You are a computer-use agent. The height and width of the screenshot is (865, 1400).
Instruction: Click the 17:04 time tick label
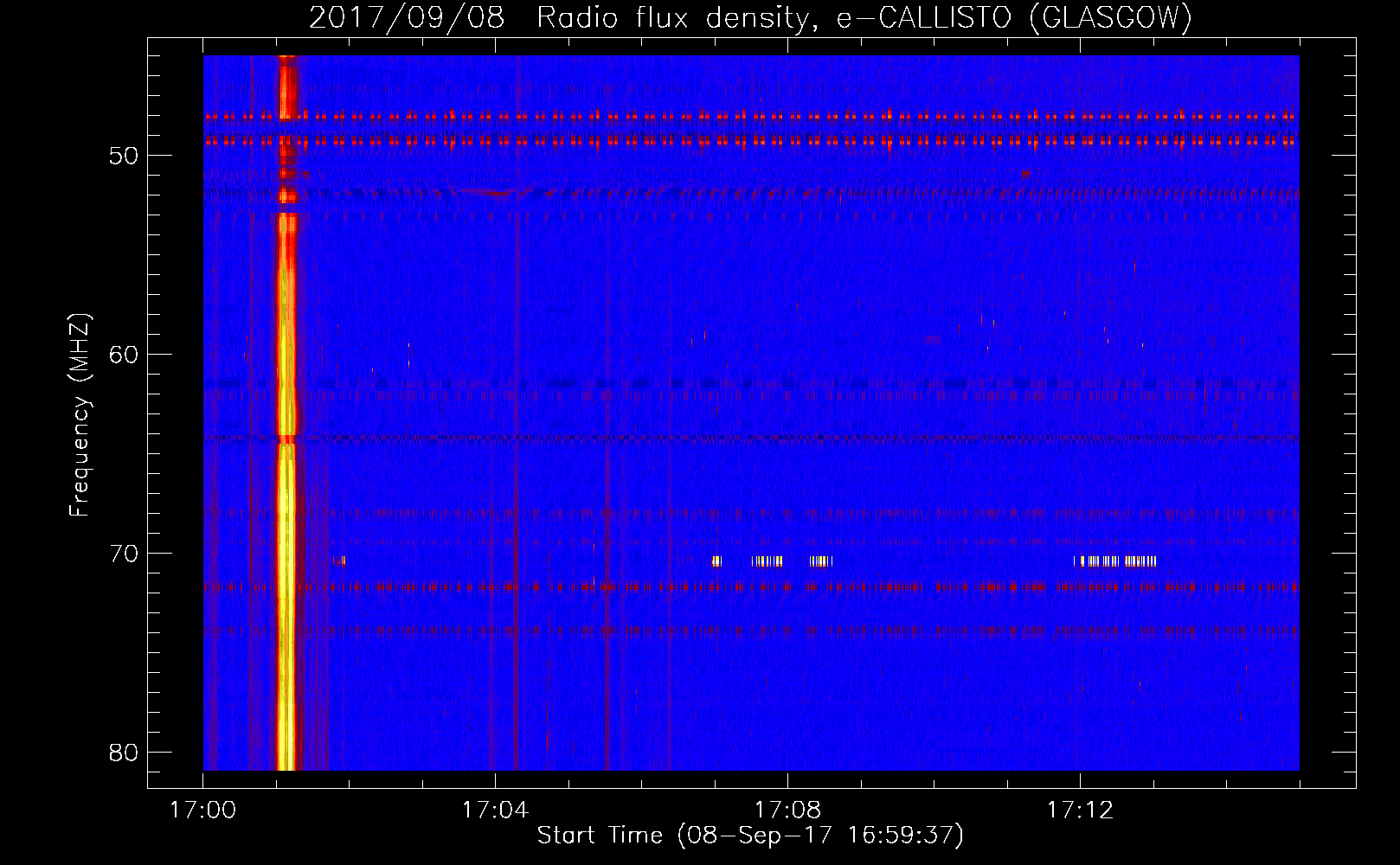click(495, 811)
